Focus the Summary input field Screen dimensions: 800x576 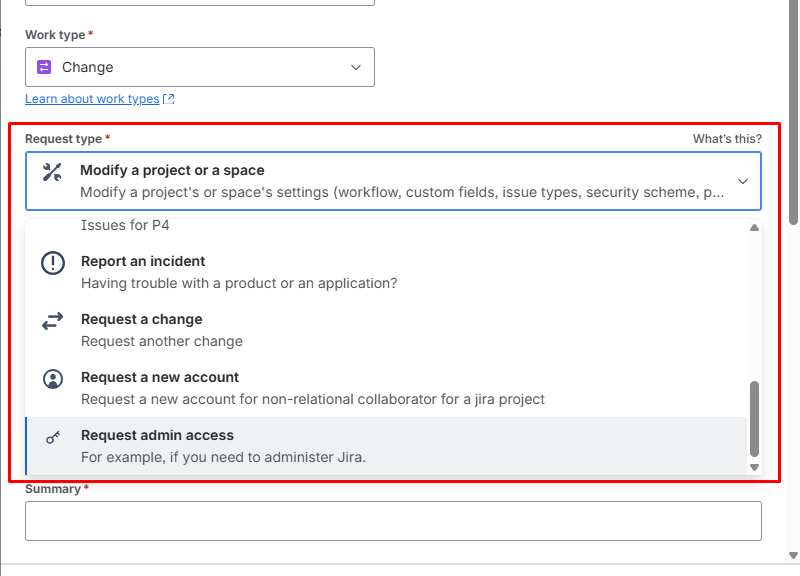pyautogui.click(x=393, y=521)
